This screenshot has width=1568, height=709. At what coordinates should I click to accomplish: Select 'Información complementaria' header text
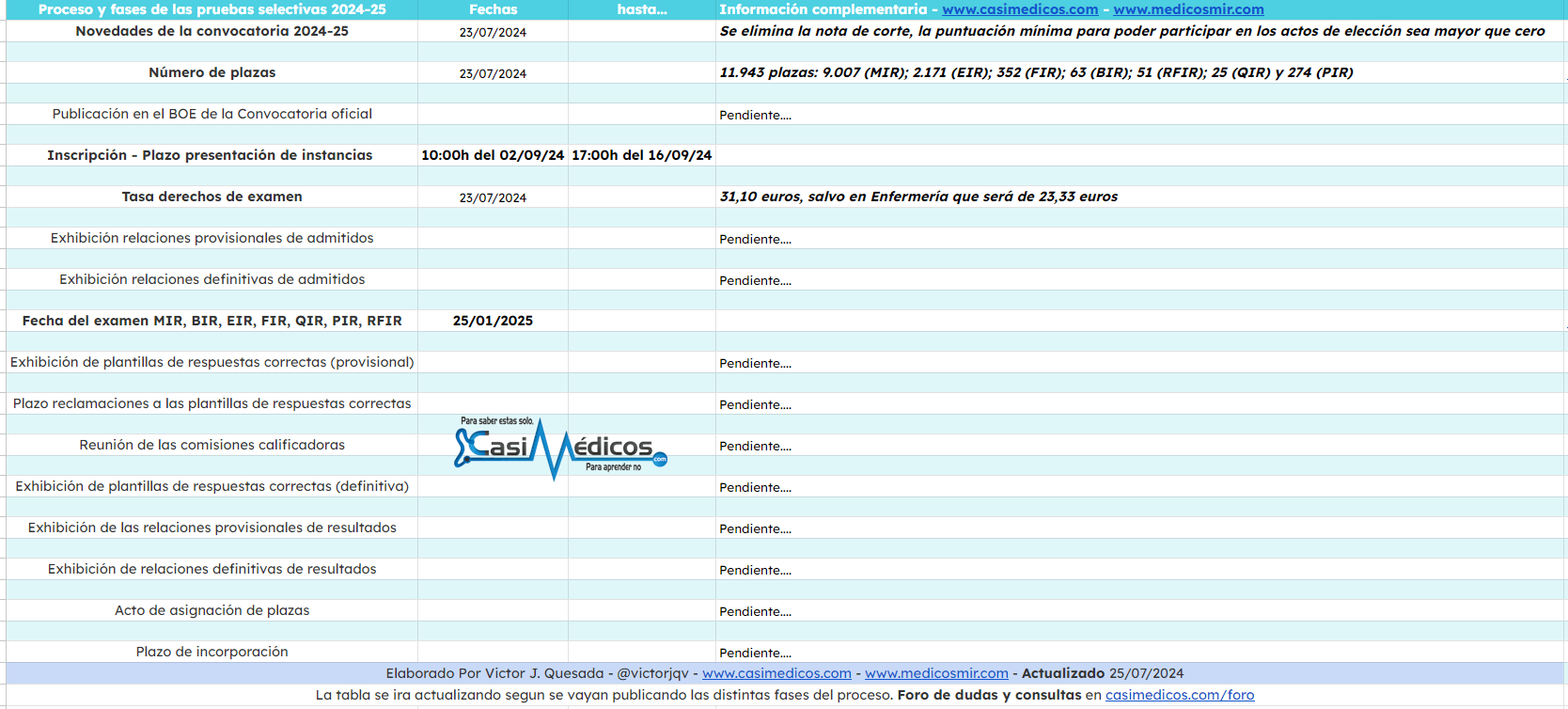[x=823, y=9]
